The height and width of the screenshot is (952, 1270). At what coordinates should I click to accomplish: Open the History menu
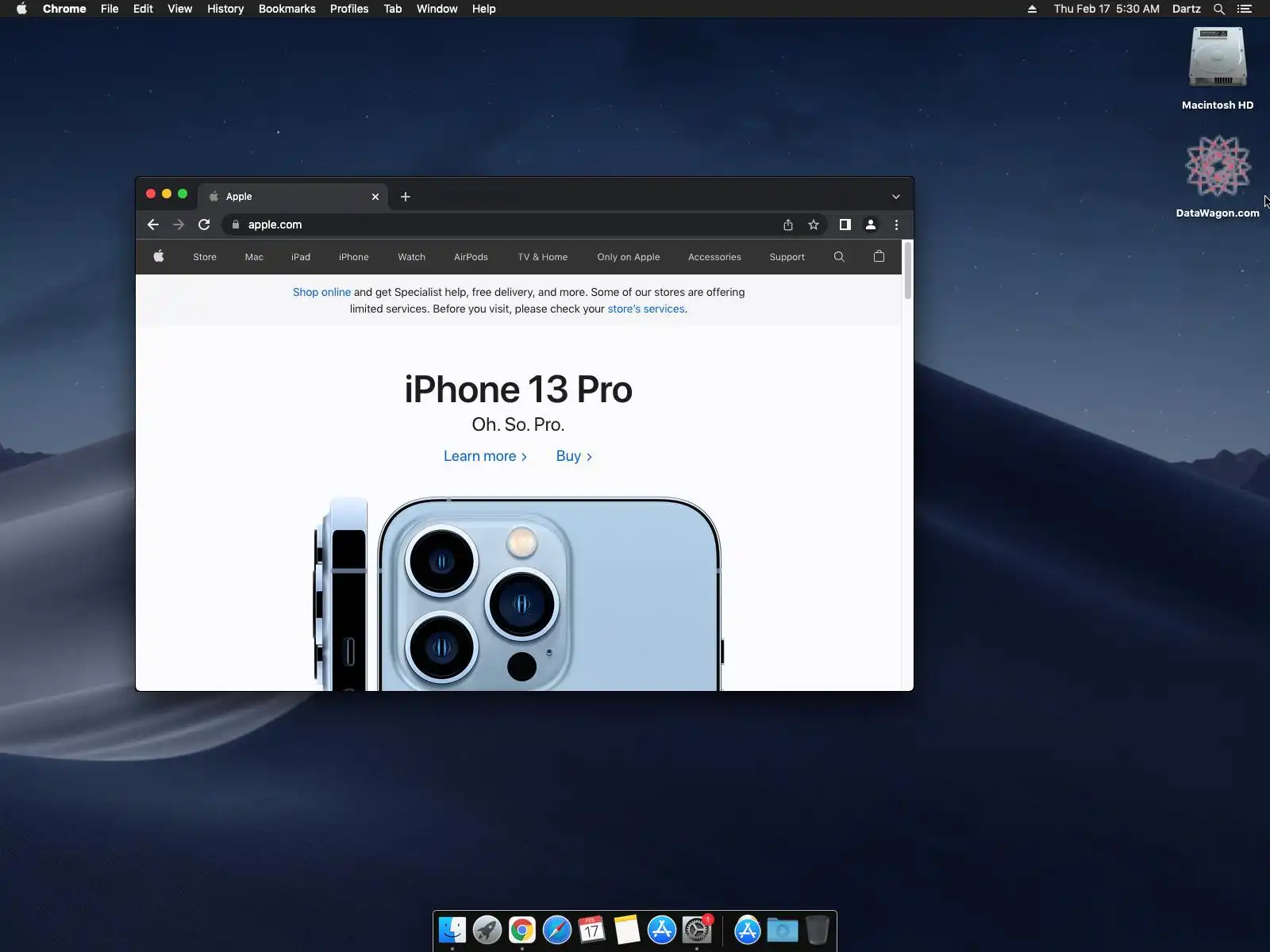coord(225,9)
